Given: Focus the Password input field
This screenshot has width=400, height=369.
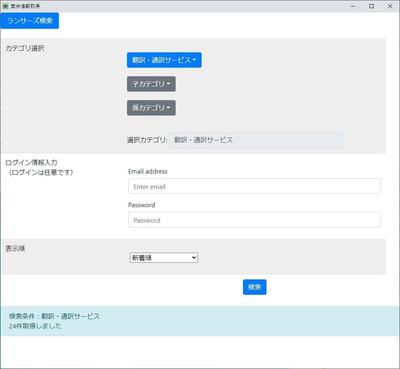Looking at the screenshot, I should pyautogui.click(x=254, y=220).
